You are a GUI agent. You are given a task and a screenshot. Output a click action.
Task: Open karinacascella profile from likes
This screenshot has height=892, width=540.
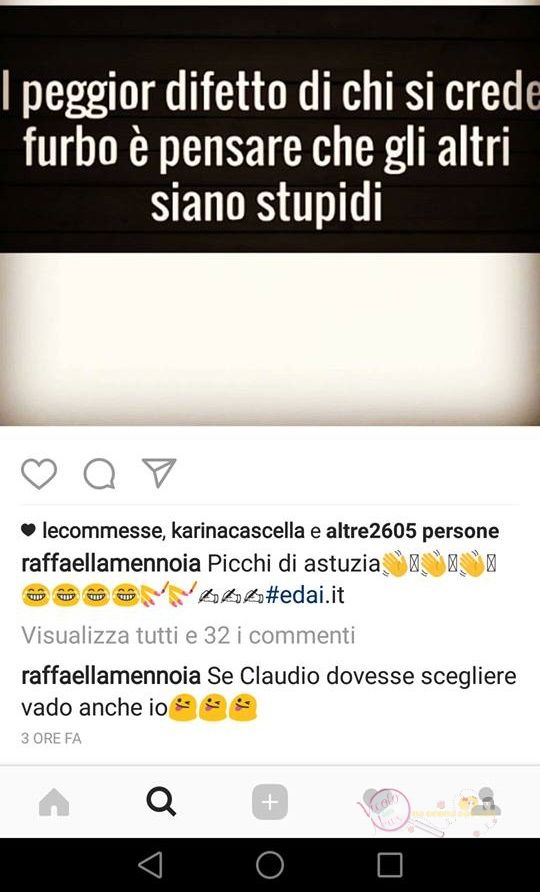point(238,531)
